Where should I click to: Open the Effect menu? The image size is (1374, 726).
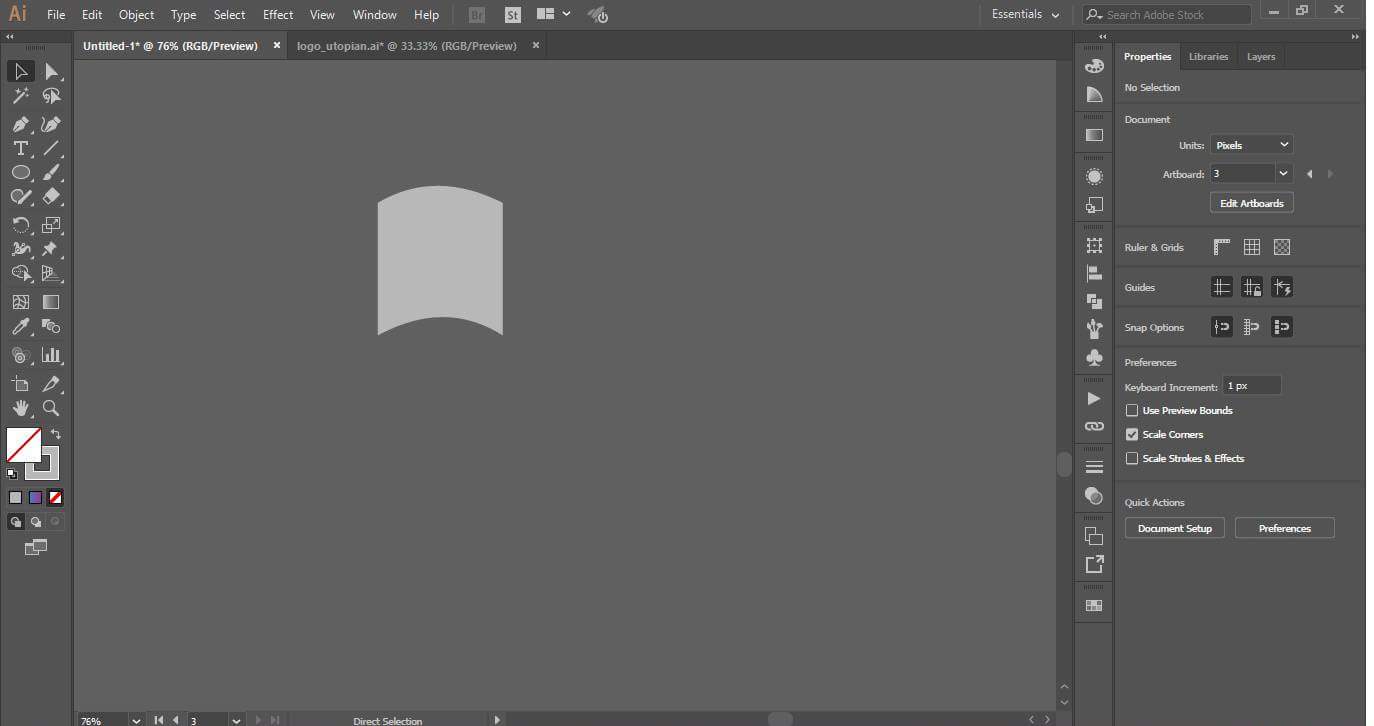[x=278, y=15]
